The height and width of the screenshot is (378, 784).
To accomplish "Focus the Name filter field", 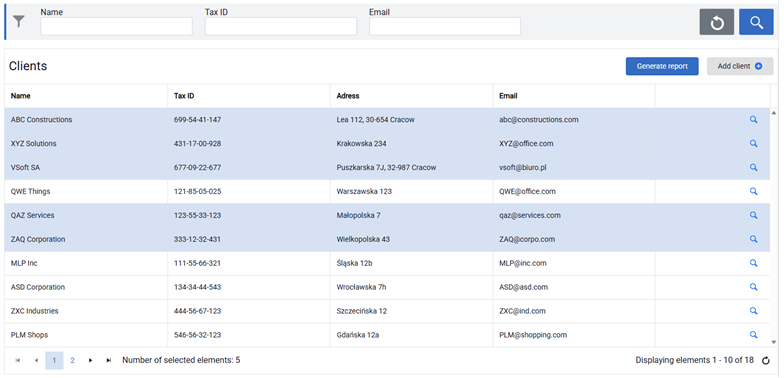I will pyautogui.click(x=116, y=26).
